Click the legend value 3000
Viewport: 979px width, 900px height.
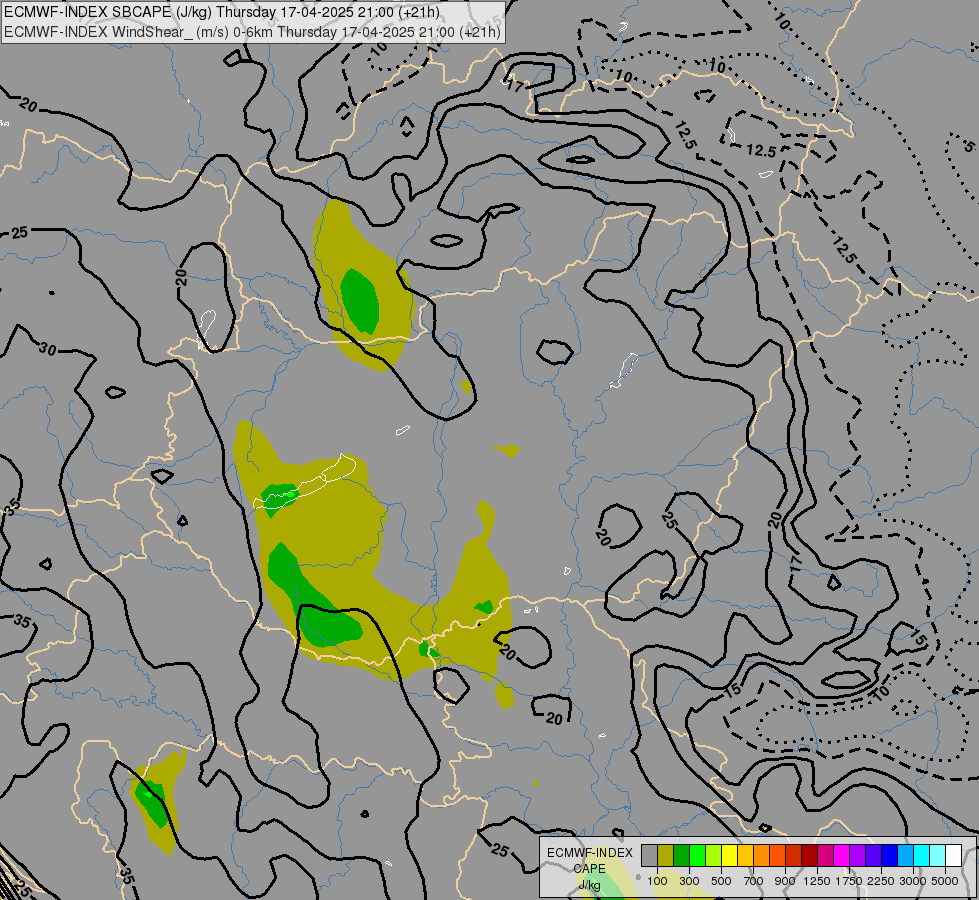coord(913,881)
